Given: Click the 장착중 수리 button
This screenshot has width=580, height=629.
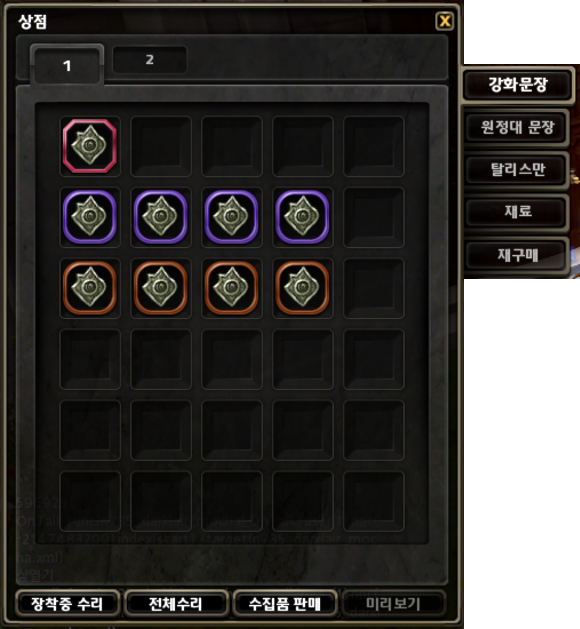Looking at the screenshot, I should click(67, 604).
